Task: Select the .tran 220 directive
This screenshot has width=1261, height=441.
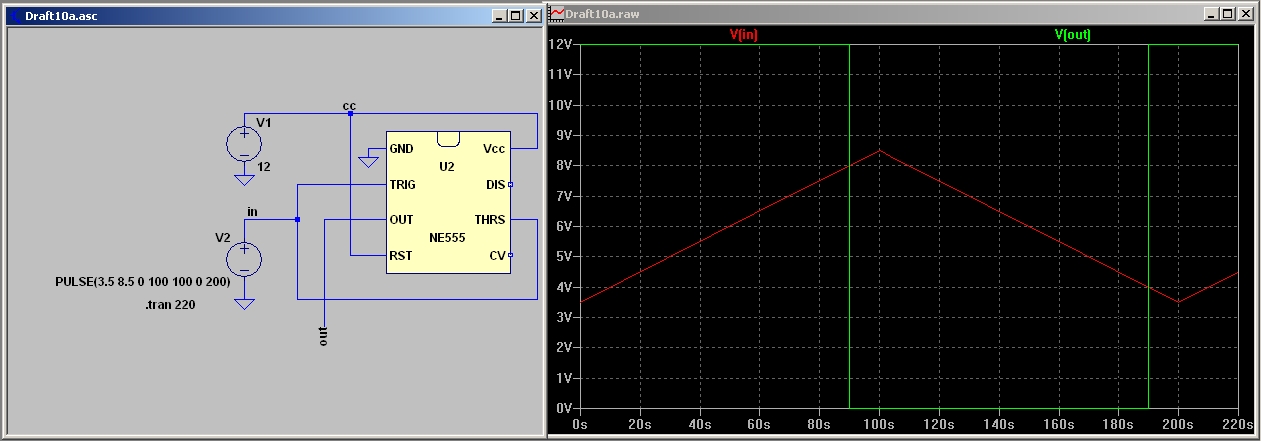Action: pyautogui.click(x=169, y=305)
